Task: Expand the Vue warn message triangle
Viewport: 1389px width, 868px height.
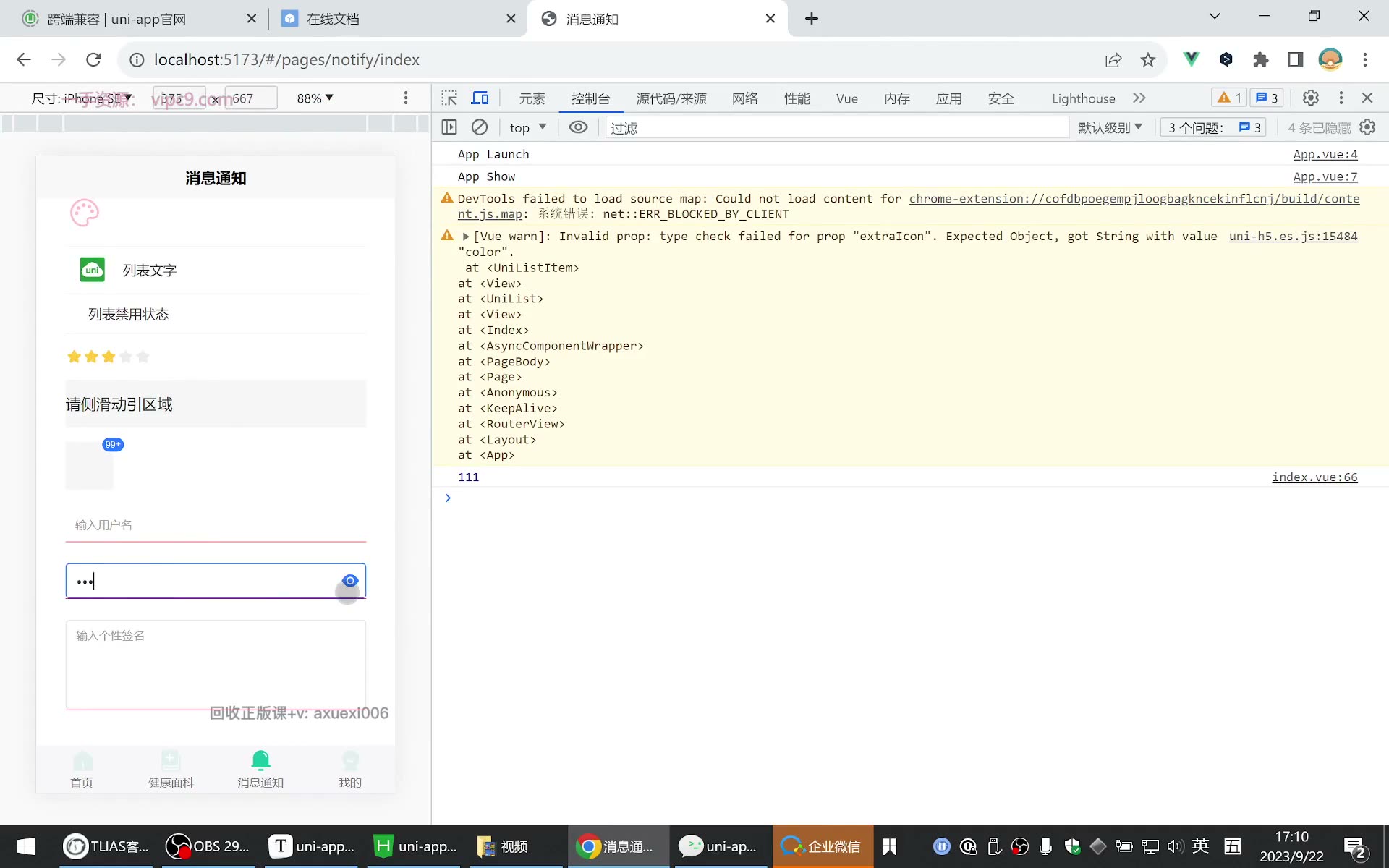Action: point(466,237)
